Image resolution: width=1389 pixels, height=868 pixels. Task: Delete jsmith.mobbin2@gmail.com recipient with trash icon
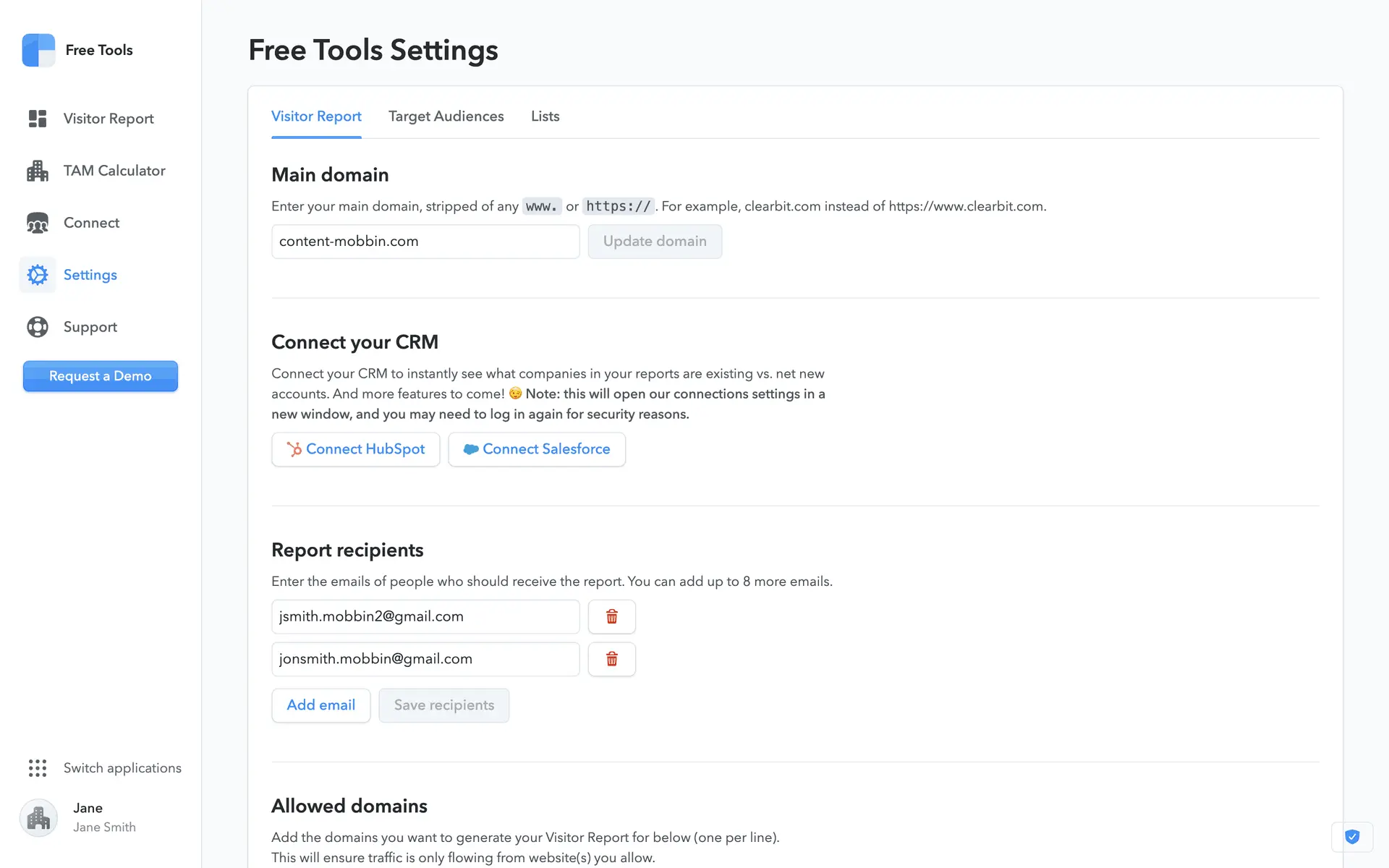point(611,616)
